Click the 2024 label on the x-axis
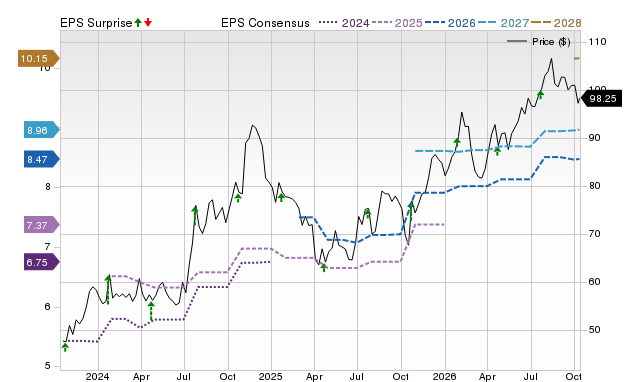The height and width of the screenshot is (382, 640). pyautogui.click(x=97, y=376)
